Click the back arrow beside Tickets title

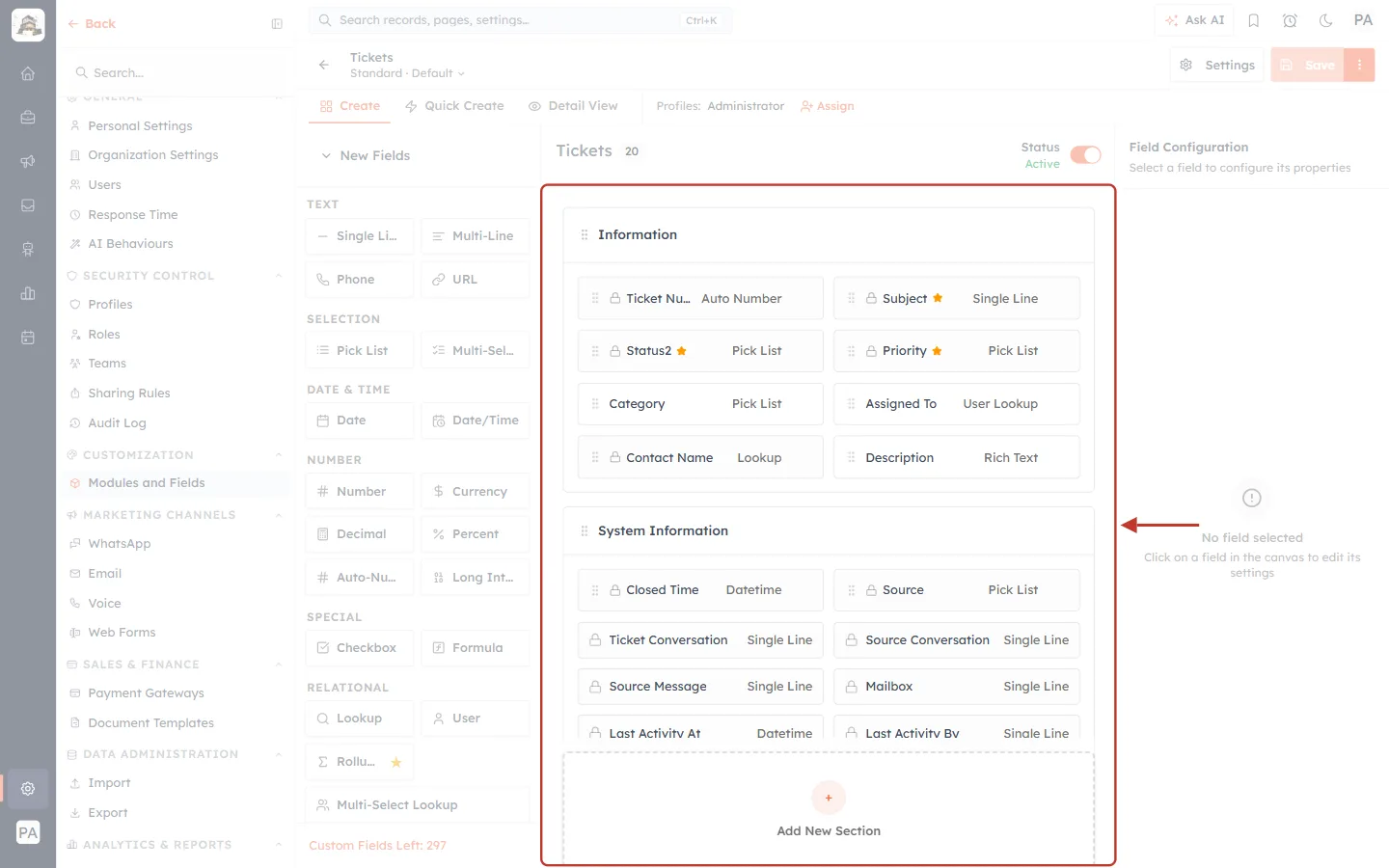click(324, 65)
